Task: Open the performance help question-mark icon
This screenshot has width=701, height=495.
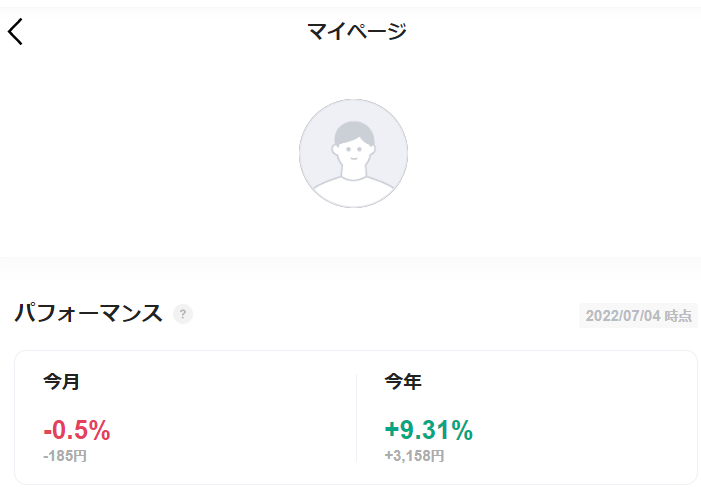Action: click(183, 314)
